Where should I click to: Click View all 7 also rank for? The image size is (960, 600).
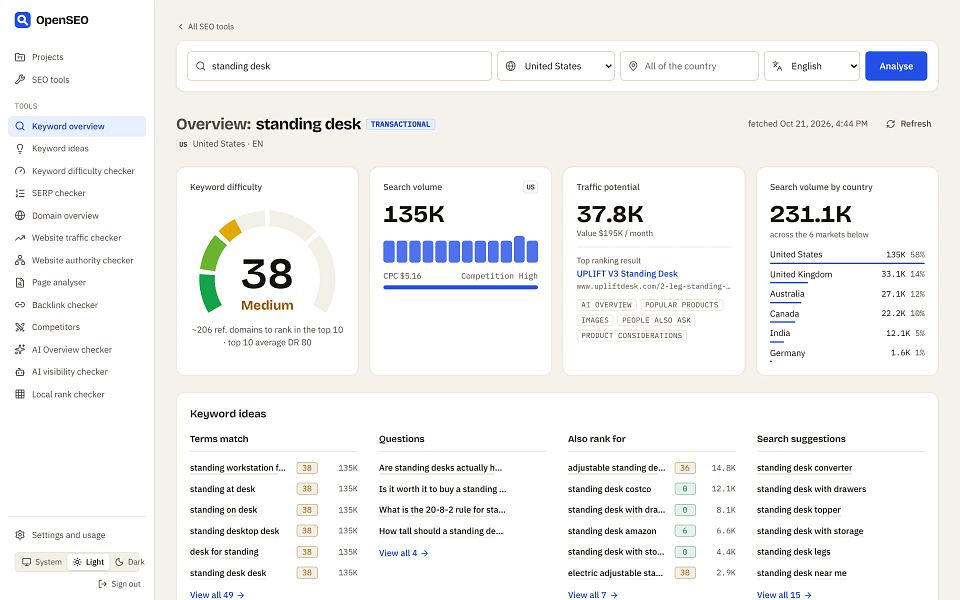click(593, 594)
